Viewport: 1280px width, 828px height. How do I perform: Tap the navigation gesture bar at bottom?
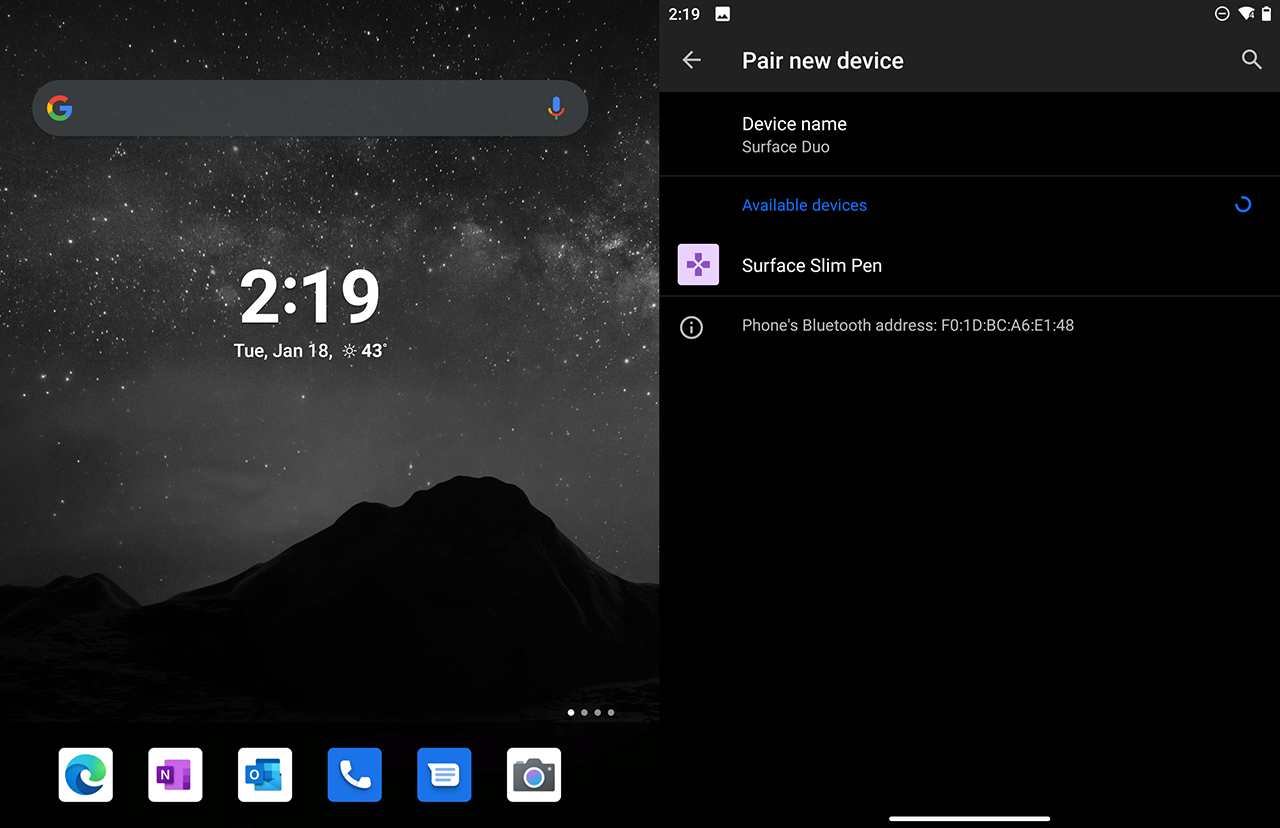(x=969, y=818)
